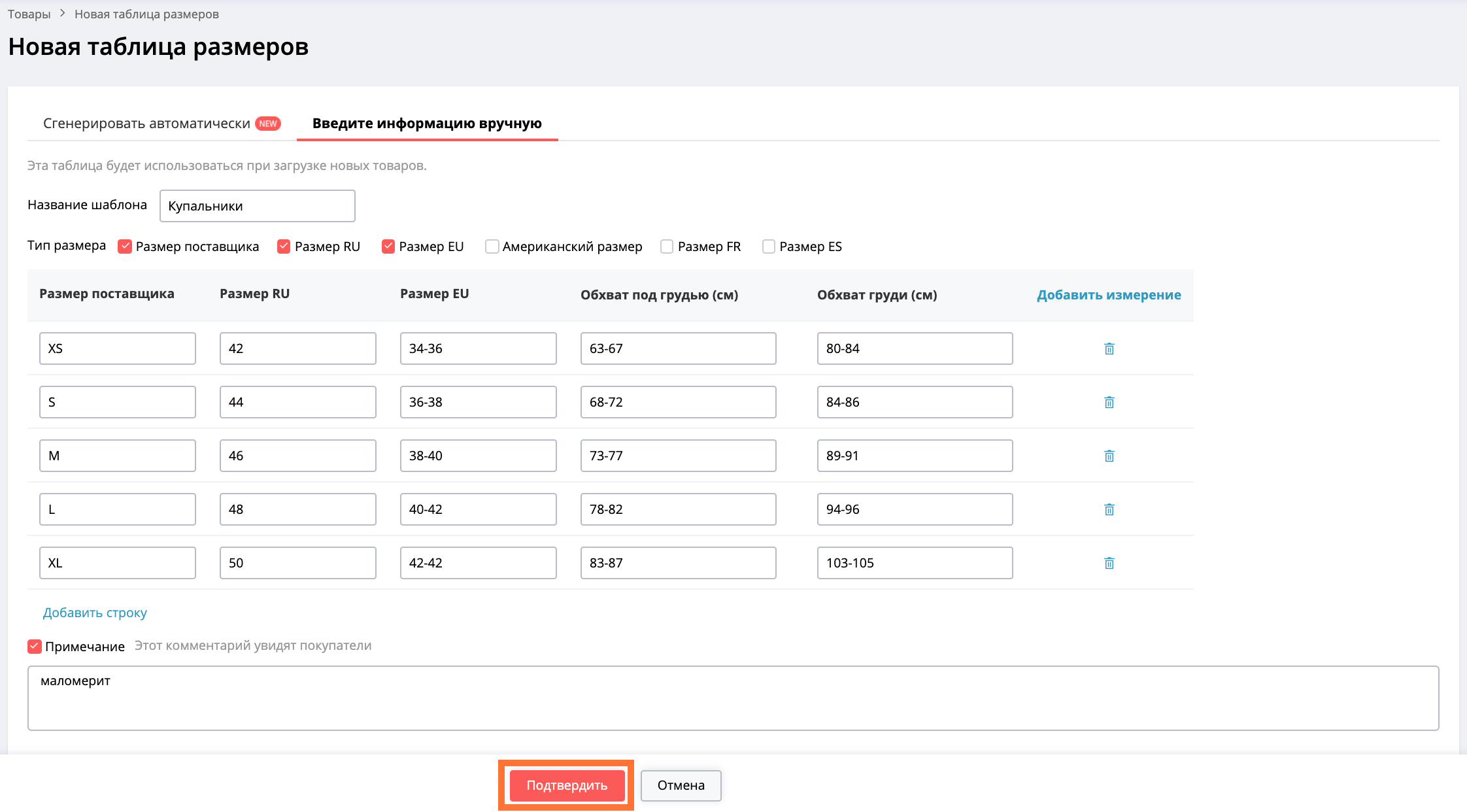Click RU size field with 42

(x=298, y=348)
